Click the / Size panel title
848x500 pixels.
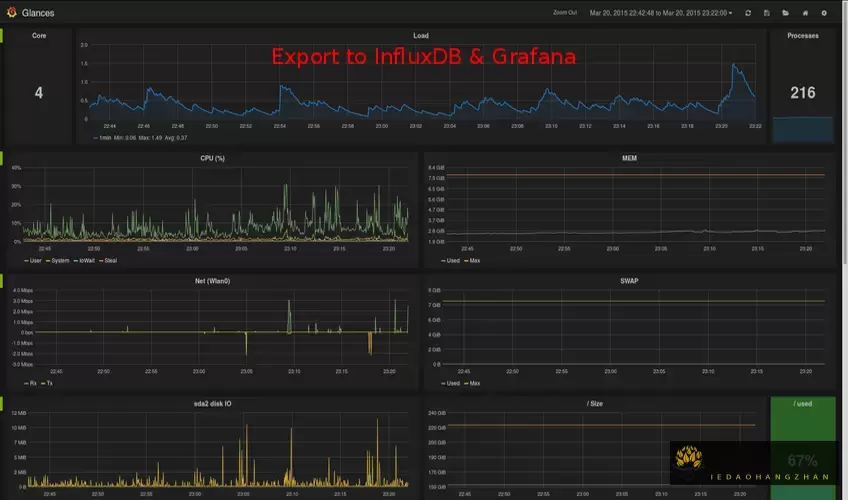tap(594, 404)
